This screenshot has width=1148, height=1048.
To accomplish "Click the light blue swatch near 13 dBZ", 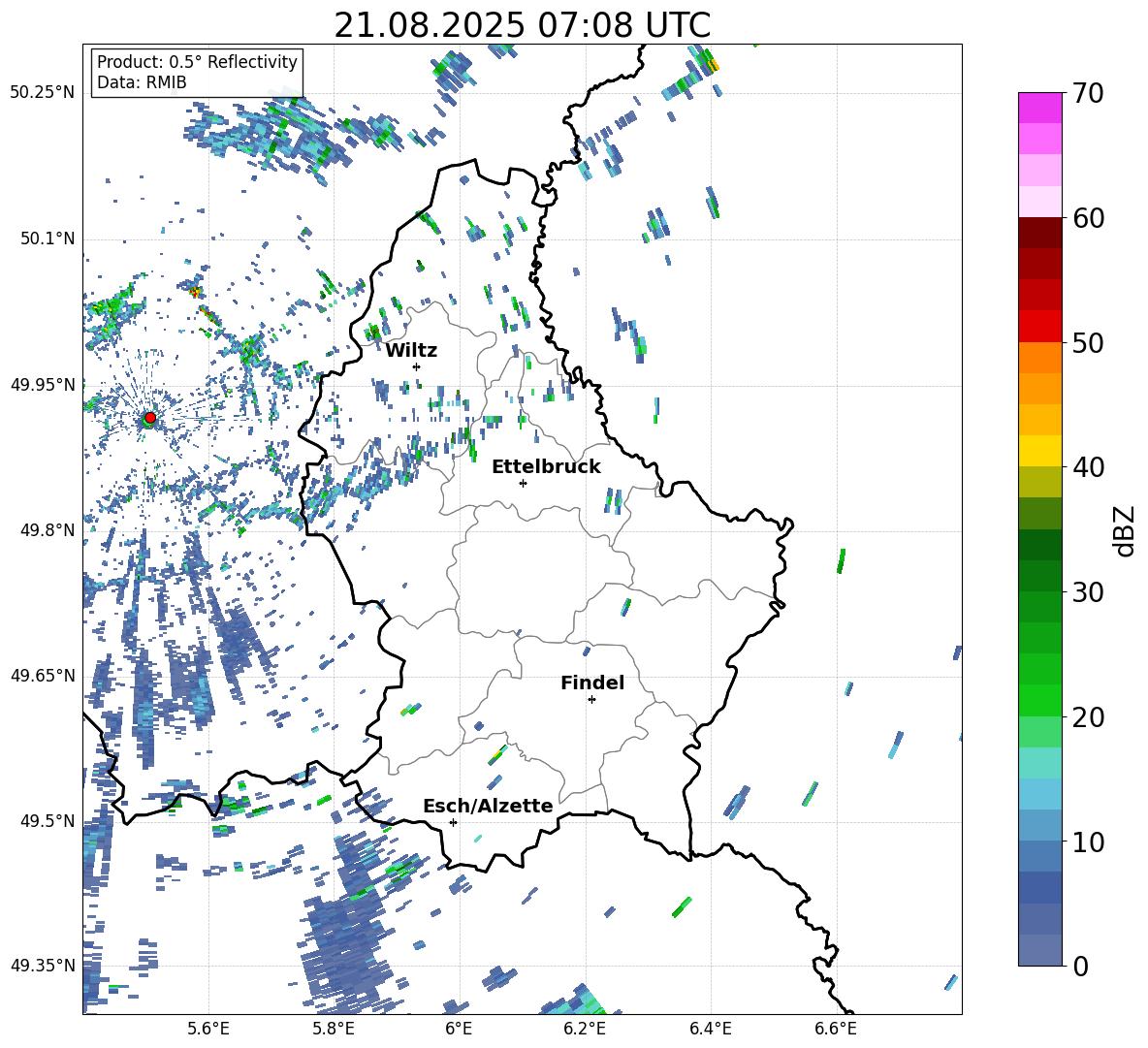I will click(x=1039, y=794).
